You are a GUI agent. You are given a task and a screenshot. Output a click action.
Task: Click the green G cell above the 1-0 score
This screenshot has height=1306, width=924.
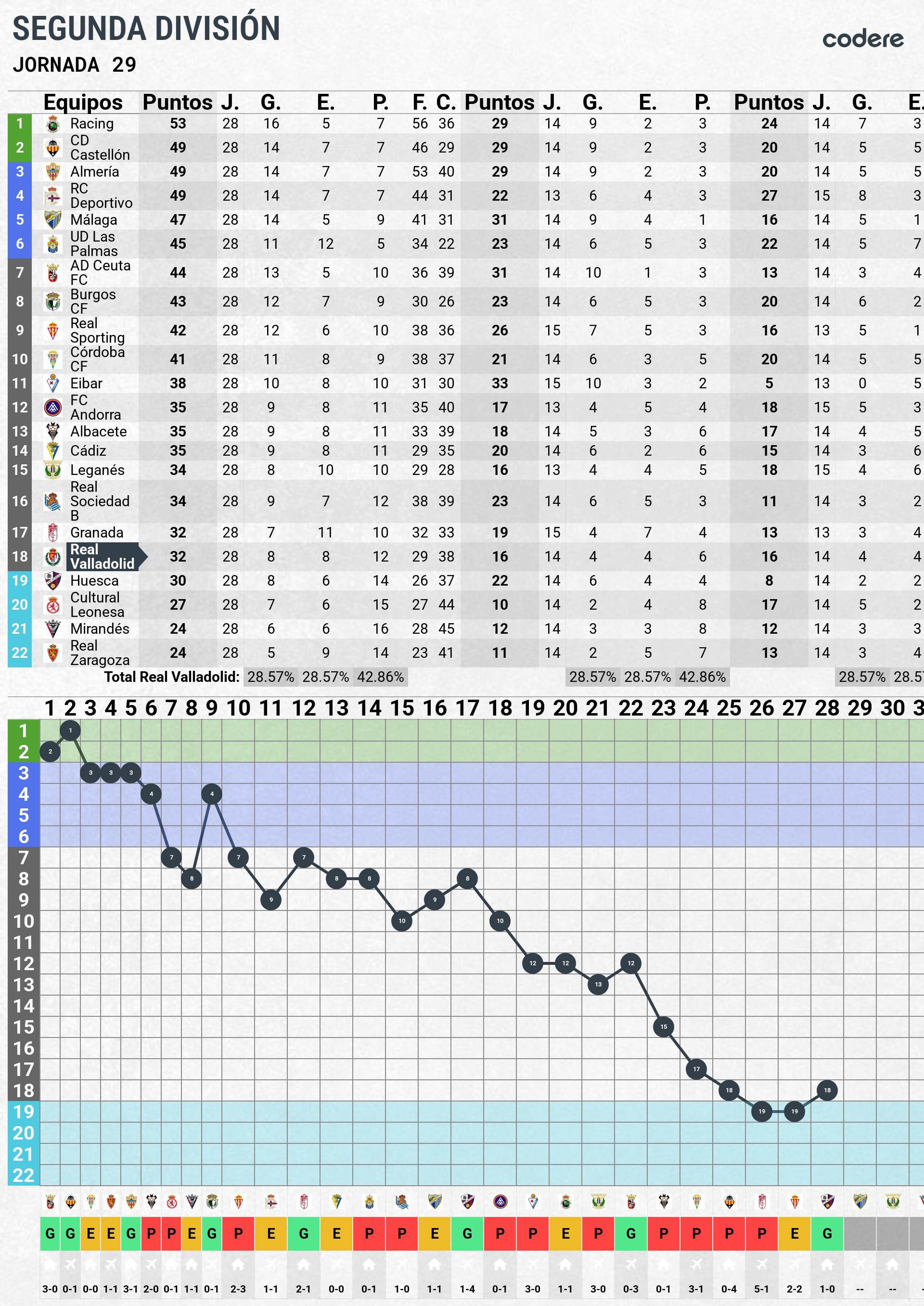(x=827, y=1233)
